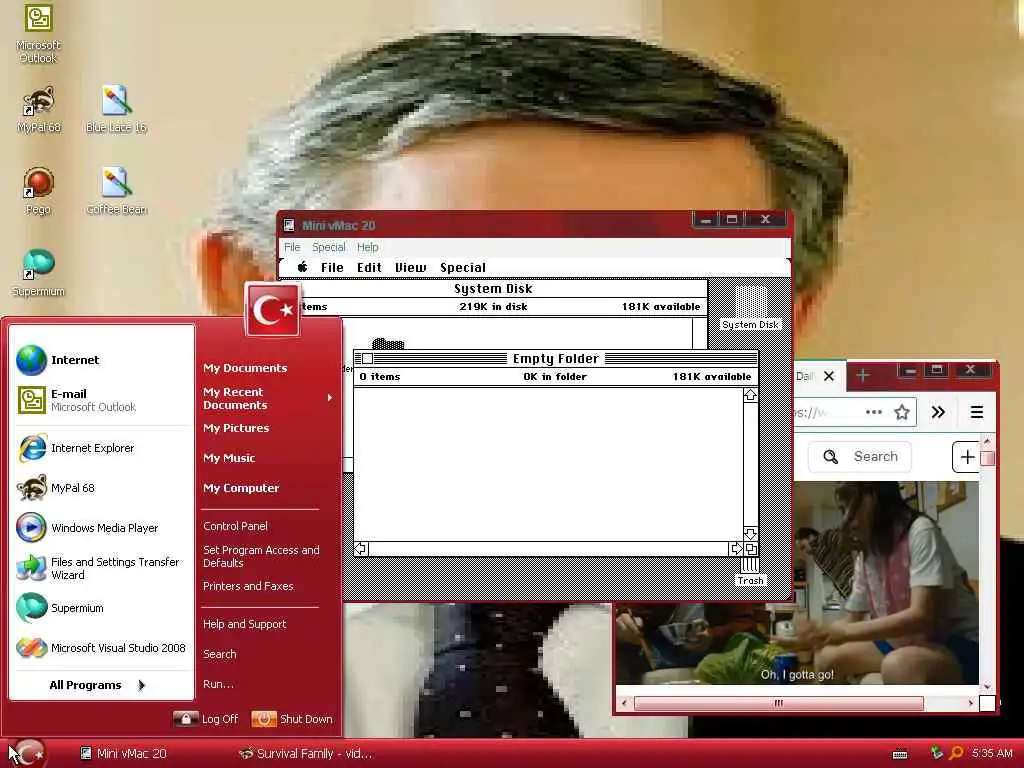Click Empty Folder scroll left arrow
This screenshot has height=768, width=1024.
click(x=360, y=549)
